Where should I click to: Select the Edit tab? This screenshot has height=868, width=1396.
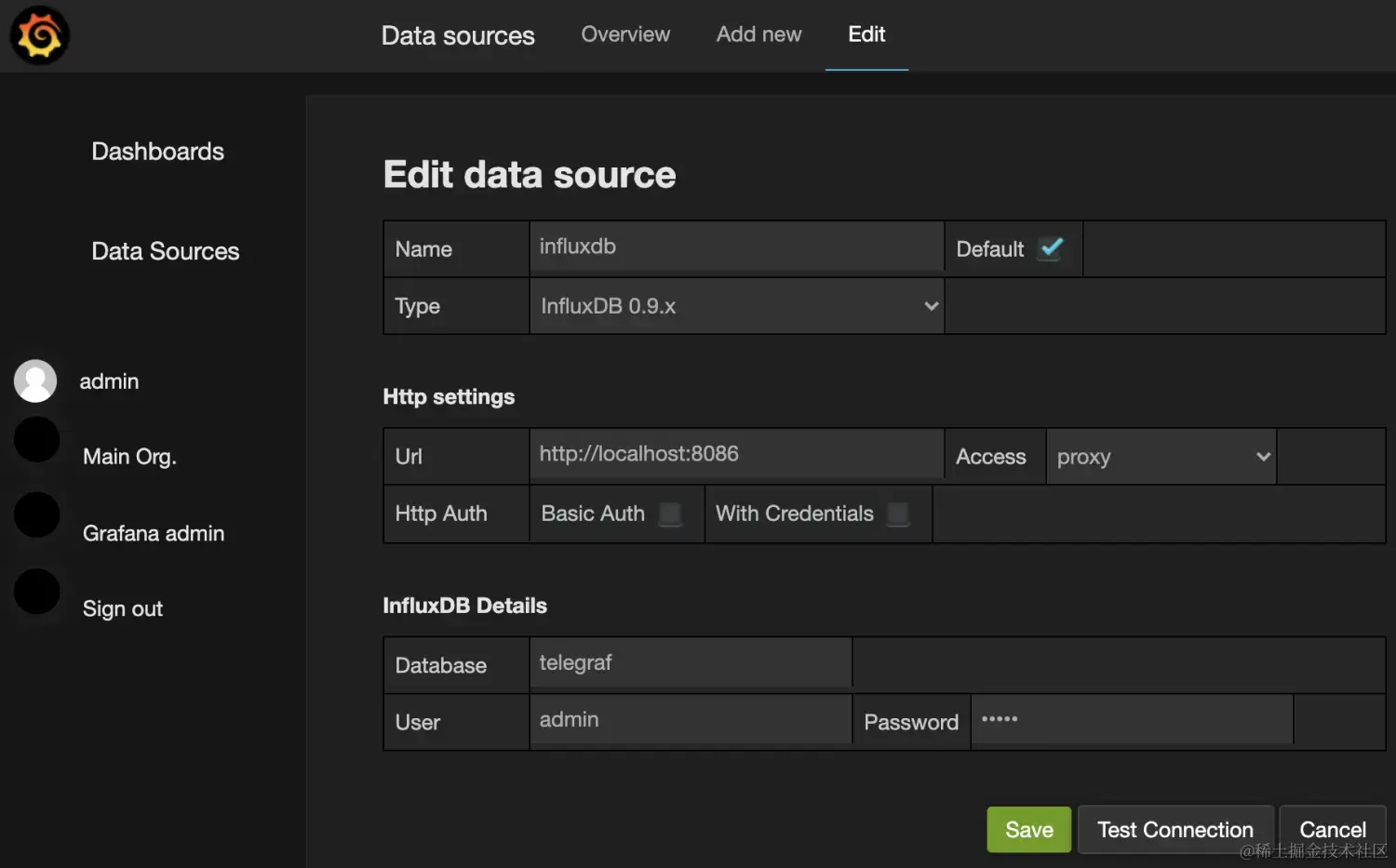866,34
